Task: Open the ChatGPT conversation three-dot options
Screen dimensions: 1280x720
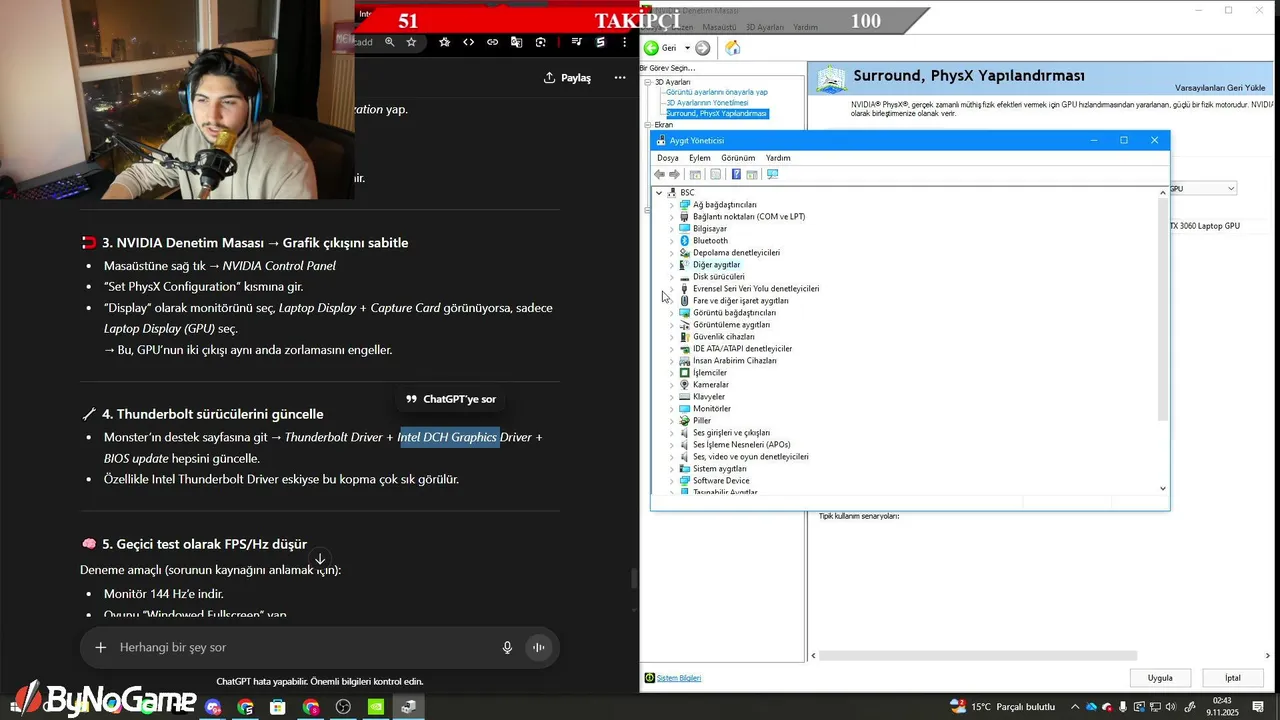Action: point(620,77)
